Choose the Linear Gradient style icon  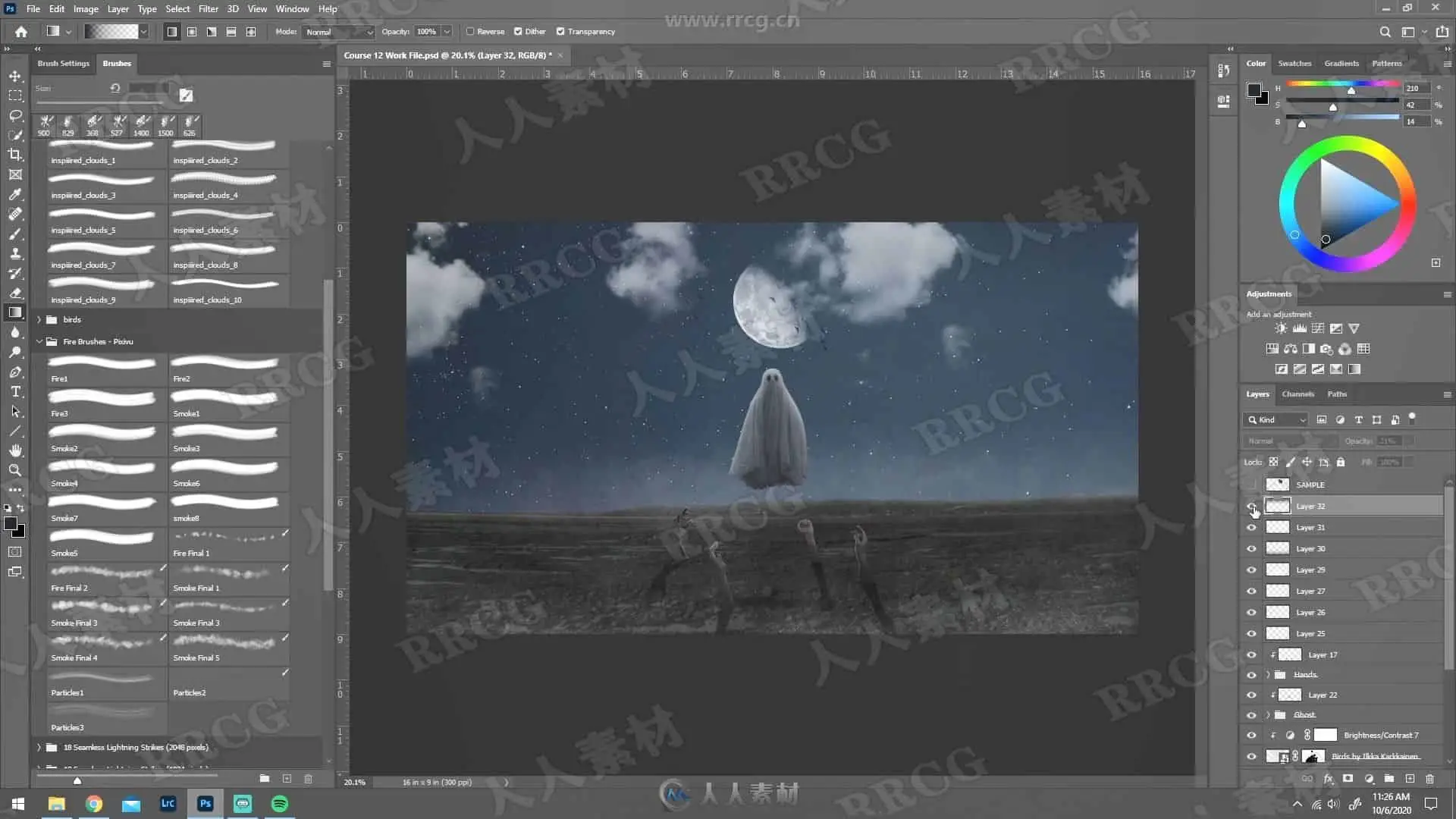point(172,32)
